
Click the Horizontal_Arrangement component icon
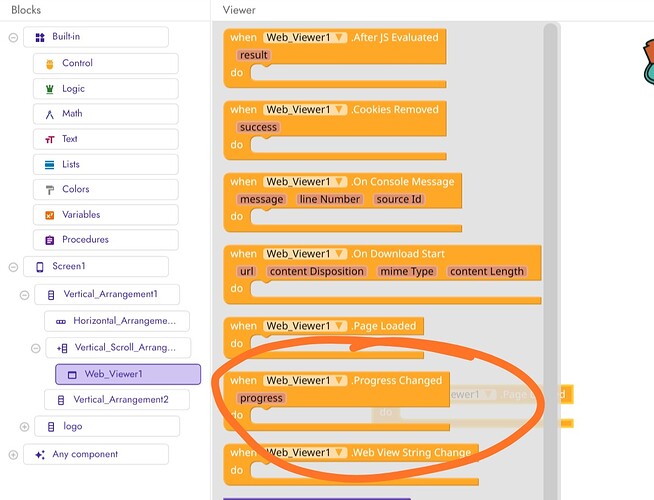click(x=61, y=322)
